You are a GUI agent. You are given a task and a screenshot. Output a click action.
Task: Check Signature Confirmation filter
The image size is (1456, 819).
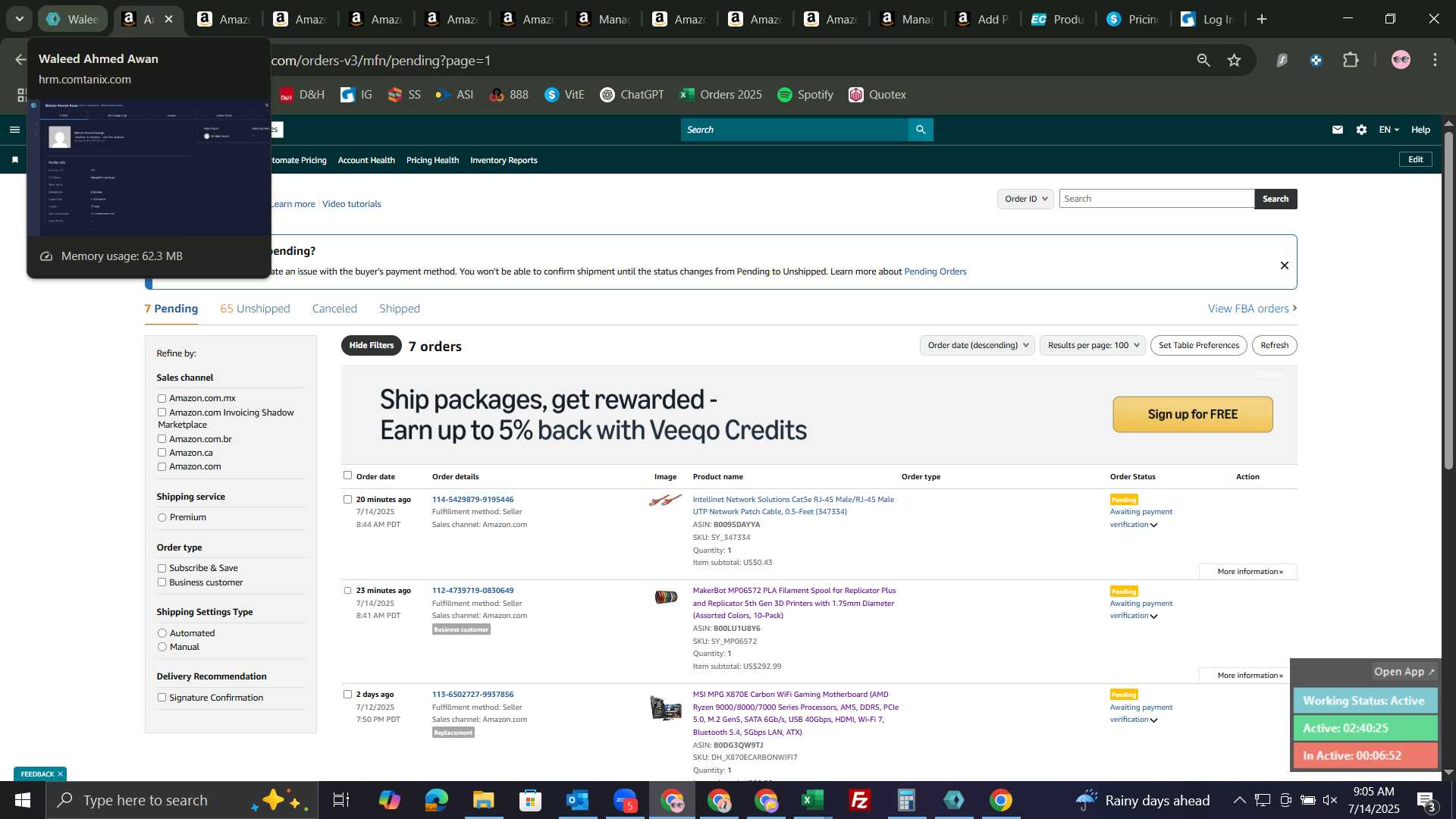click(162, 698)
